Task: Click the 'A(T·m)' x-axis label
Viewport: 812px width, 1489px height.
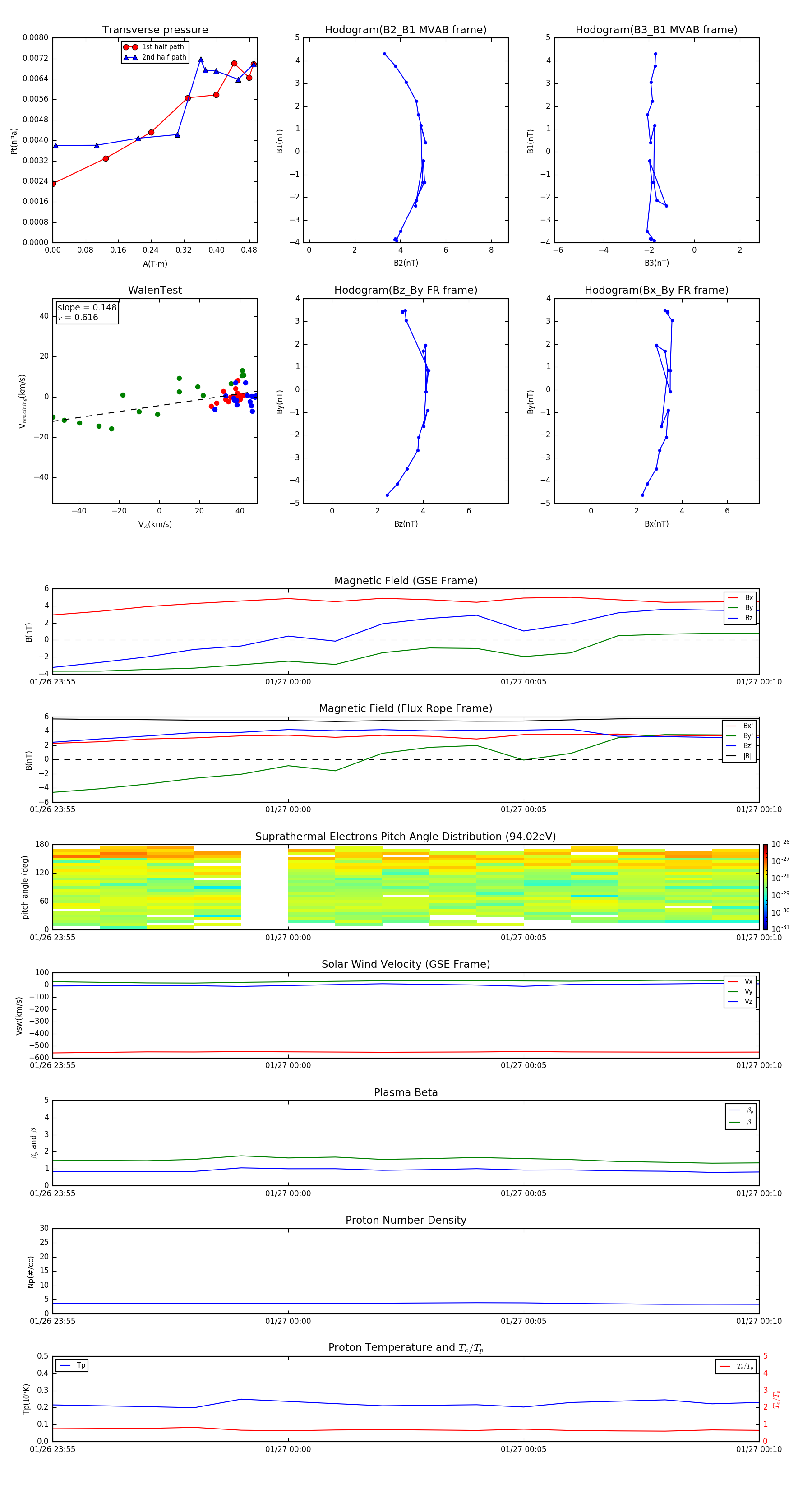Action: (155, 264)
